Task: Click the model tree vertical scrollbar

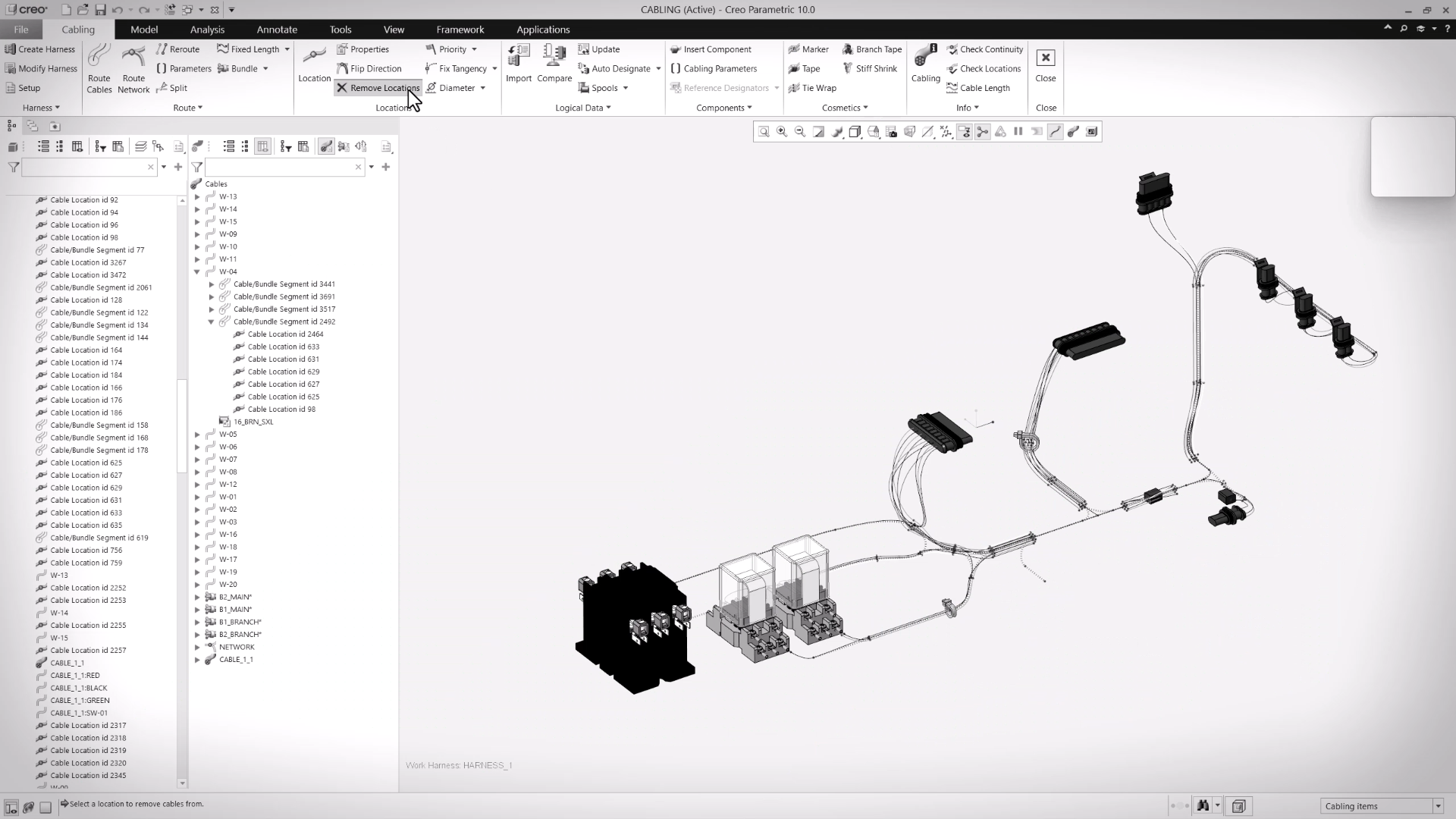Action: tap(182, 425)
